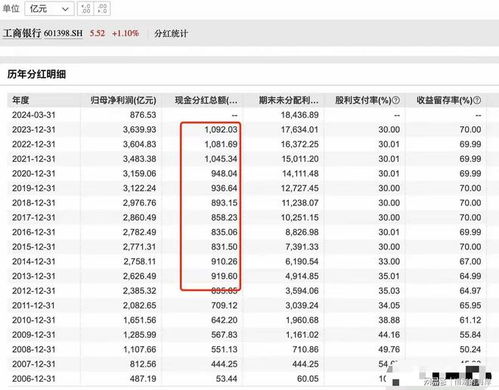Select the 2021-12-31 date cell
This screenshot has width=499, height=390.
click(x=34, y=159)
